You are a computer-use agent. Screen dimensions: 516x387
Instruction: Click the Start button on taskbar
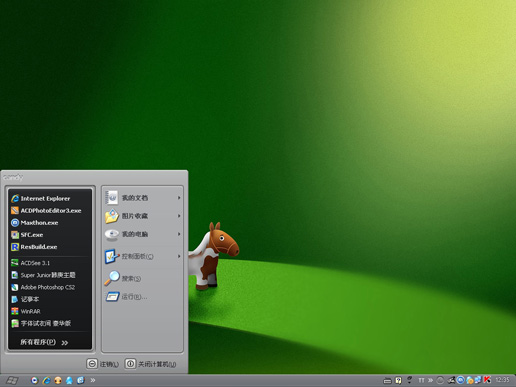[x=12, y=380]
